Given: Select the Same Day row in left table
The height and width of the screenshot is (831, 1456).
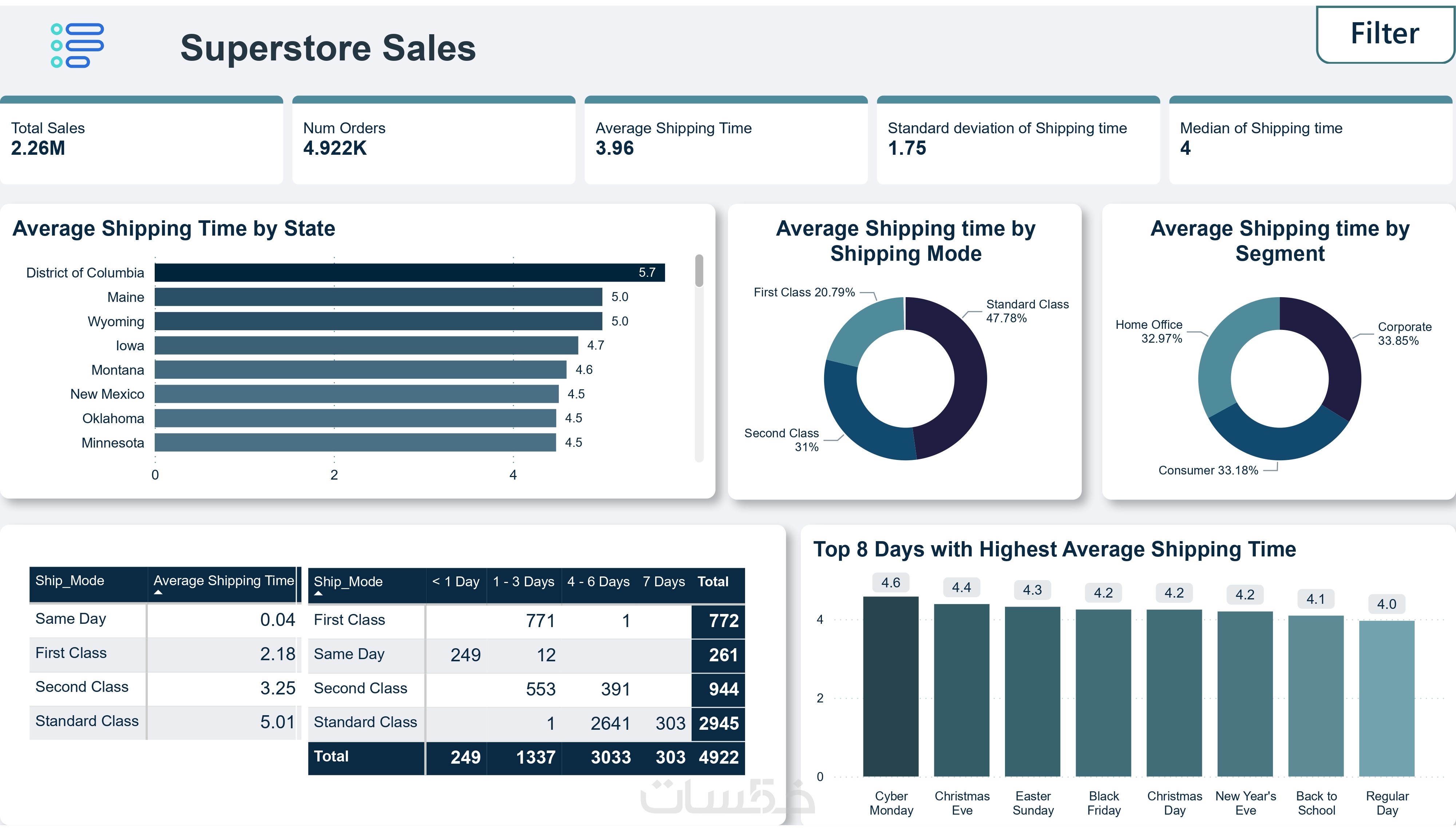Looking at the screenshot, I should pos(71,619).
